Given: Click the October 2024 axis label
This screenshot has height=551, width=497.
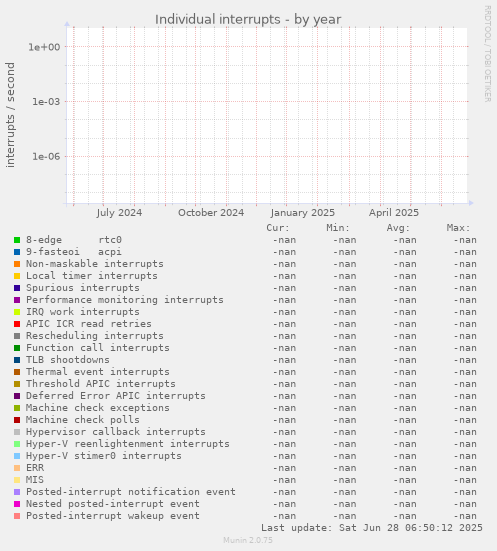Looking at the screenshot, I should point(211,213).
